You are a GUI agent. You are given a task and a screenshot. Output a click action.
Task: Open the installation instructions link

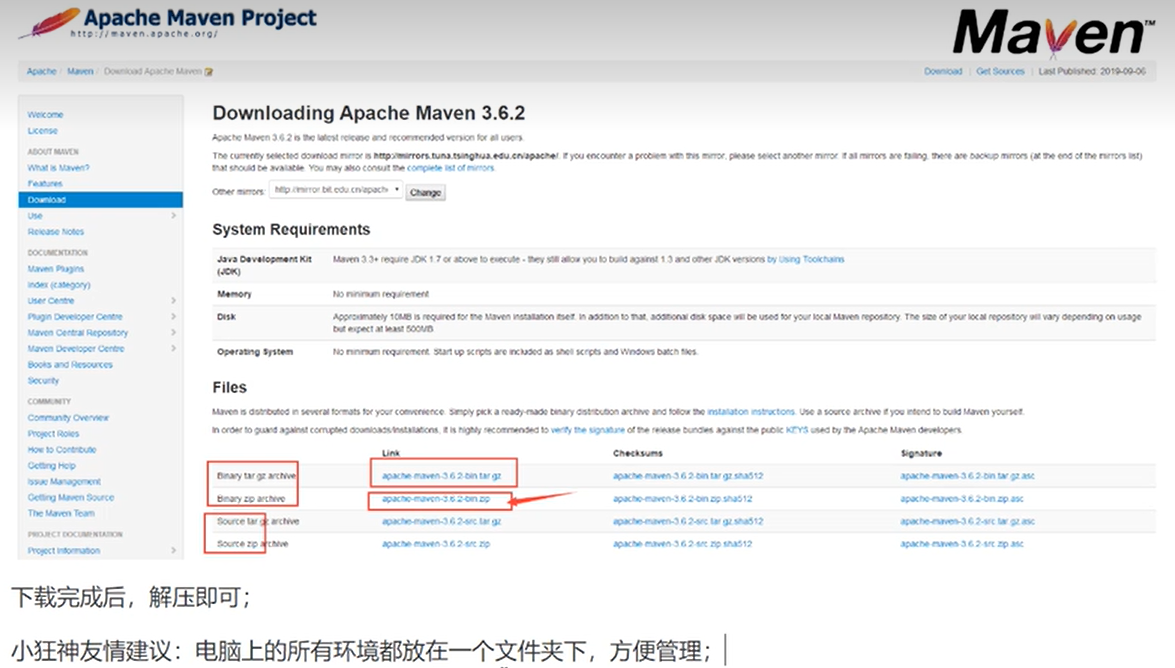coord(751,412)
